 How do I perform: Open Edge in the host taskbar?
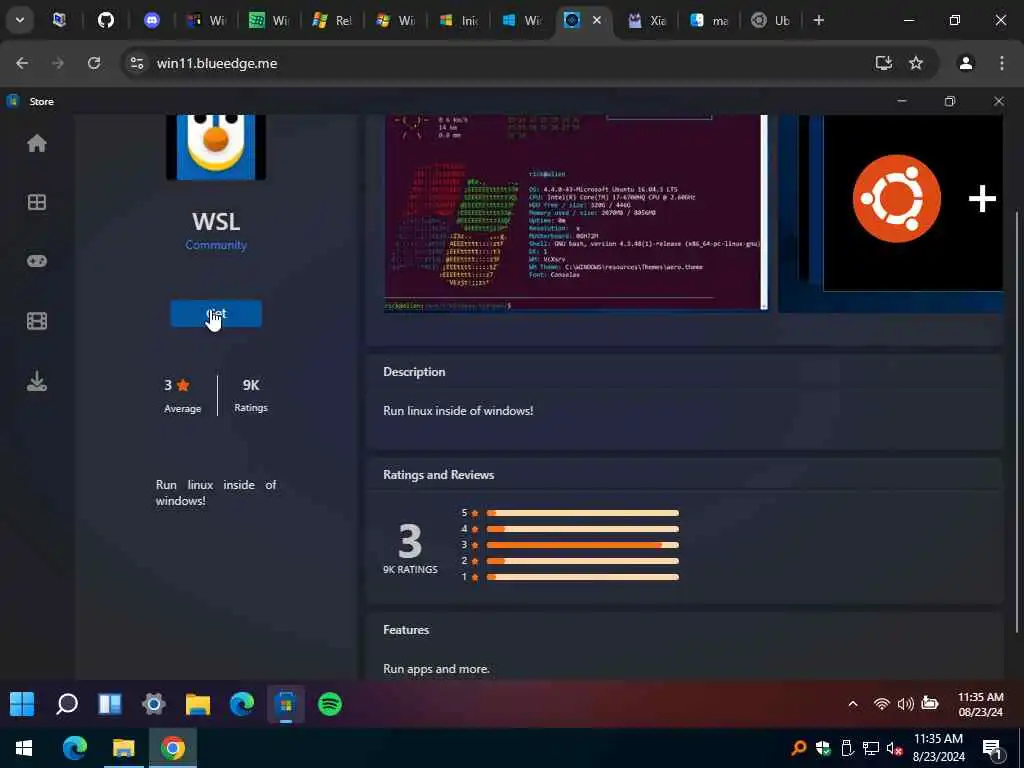74,748
